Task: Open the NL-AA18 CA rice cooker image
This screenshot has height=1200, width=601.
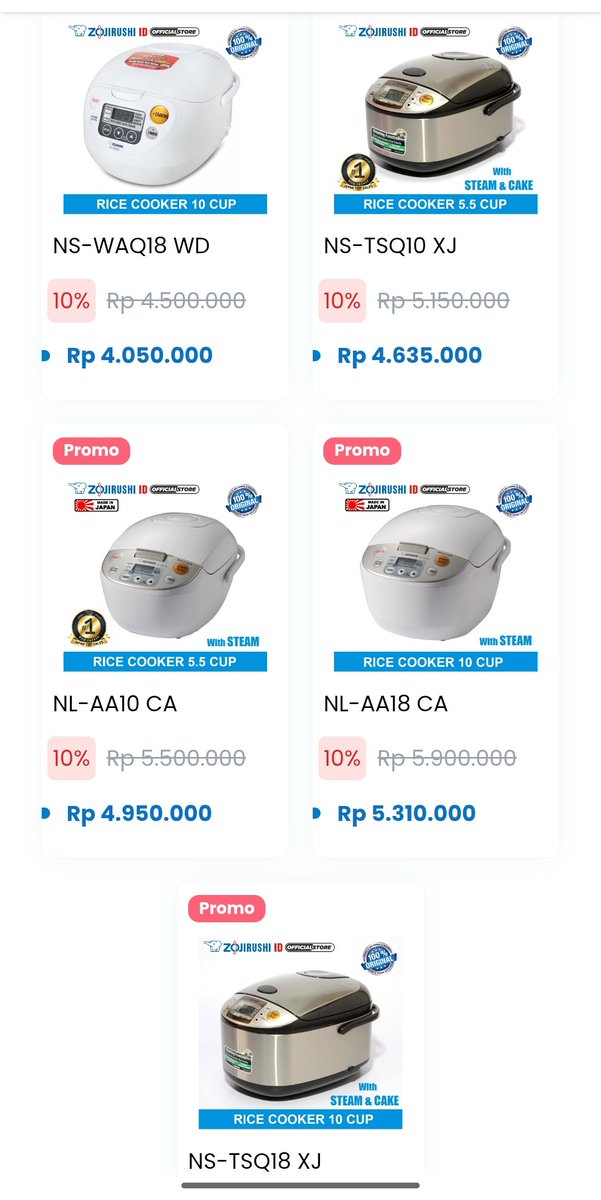Action: [435, 575]
